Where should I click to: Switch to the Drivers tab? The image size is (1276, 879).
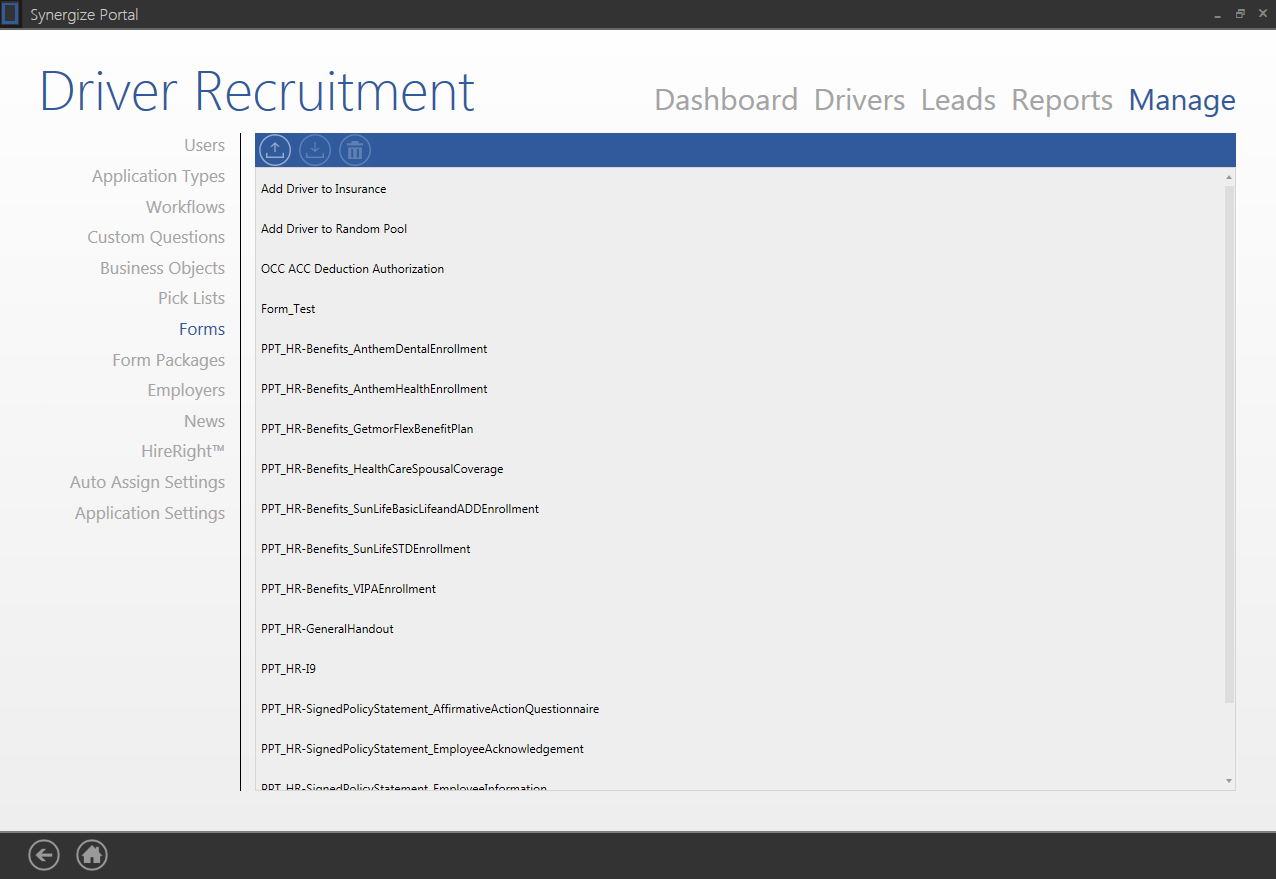point(859,100)
